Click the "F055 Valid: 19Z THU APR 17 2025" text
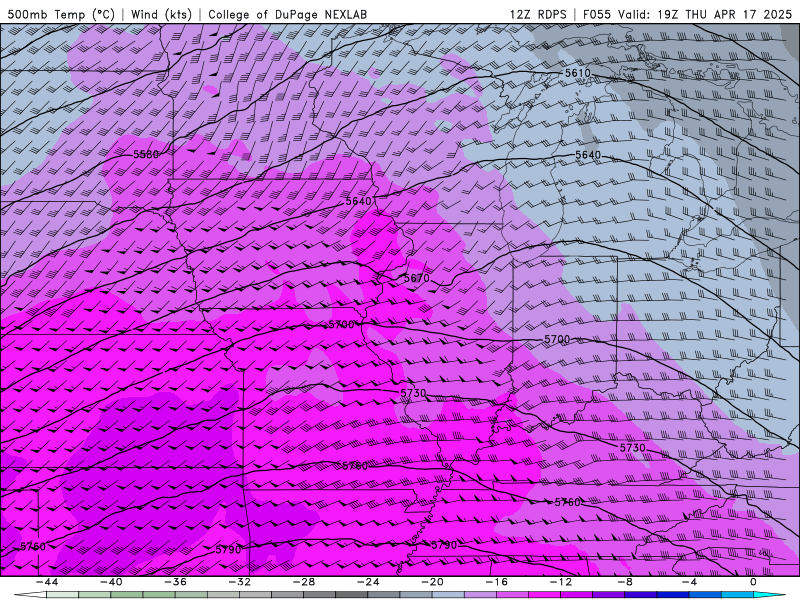 click(x=687, y=15)
